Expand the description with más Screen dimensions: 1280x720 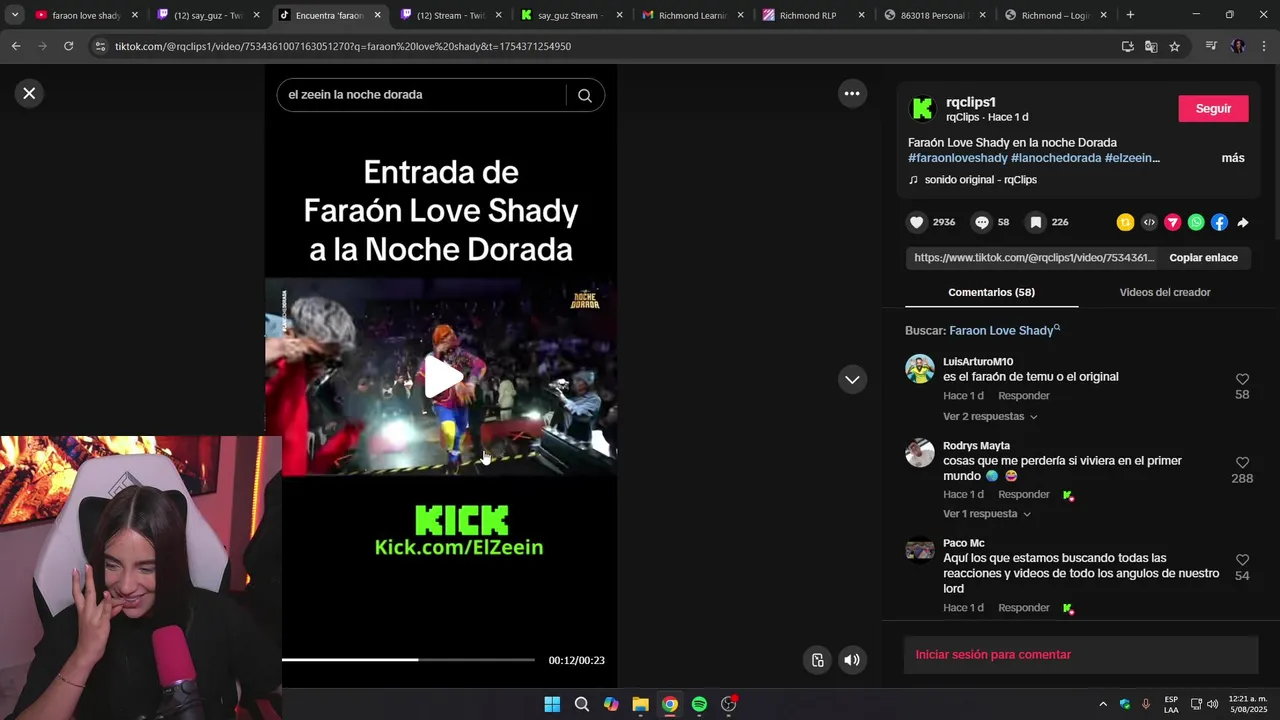click(x=1232, y=158)
